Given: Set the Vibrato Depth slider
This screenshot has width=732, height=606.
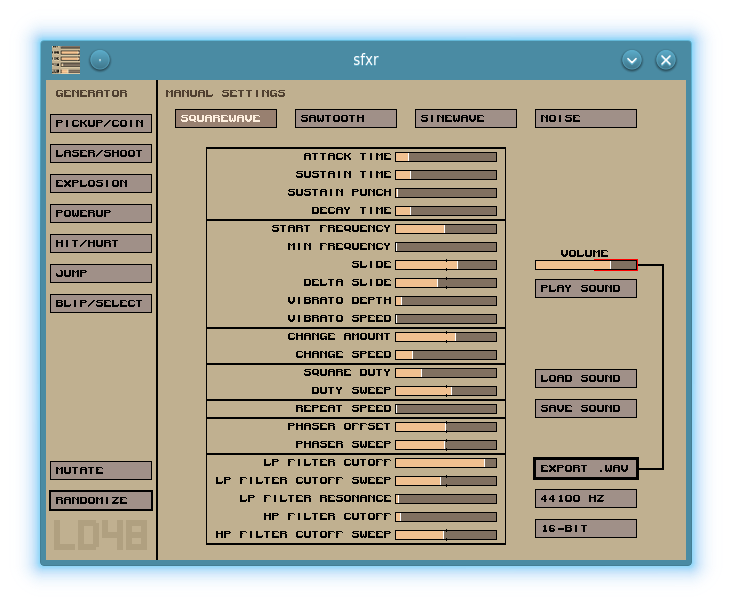Looking at the screenshot, I should pos(446,301).
